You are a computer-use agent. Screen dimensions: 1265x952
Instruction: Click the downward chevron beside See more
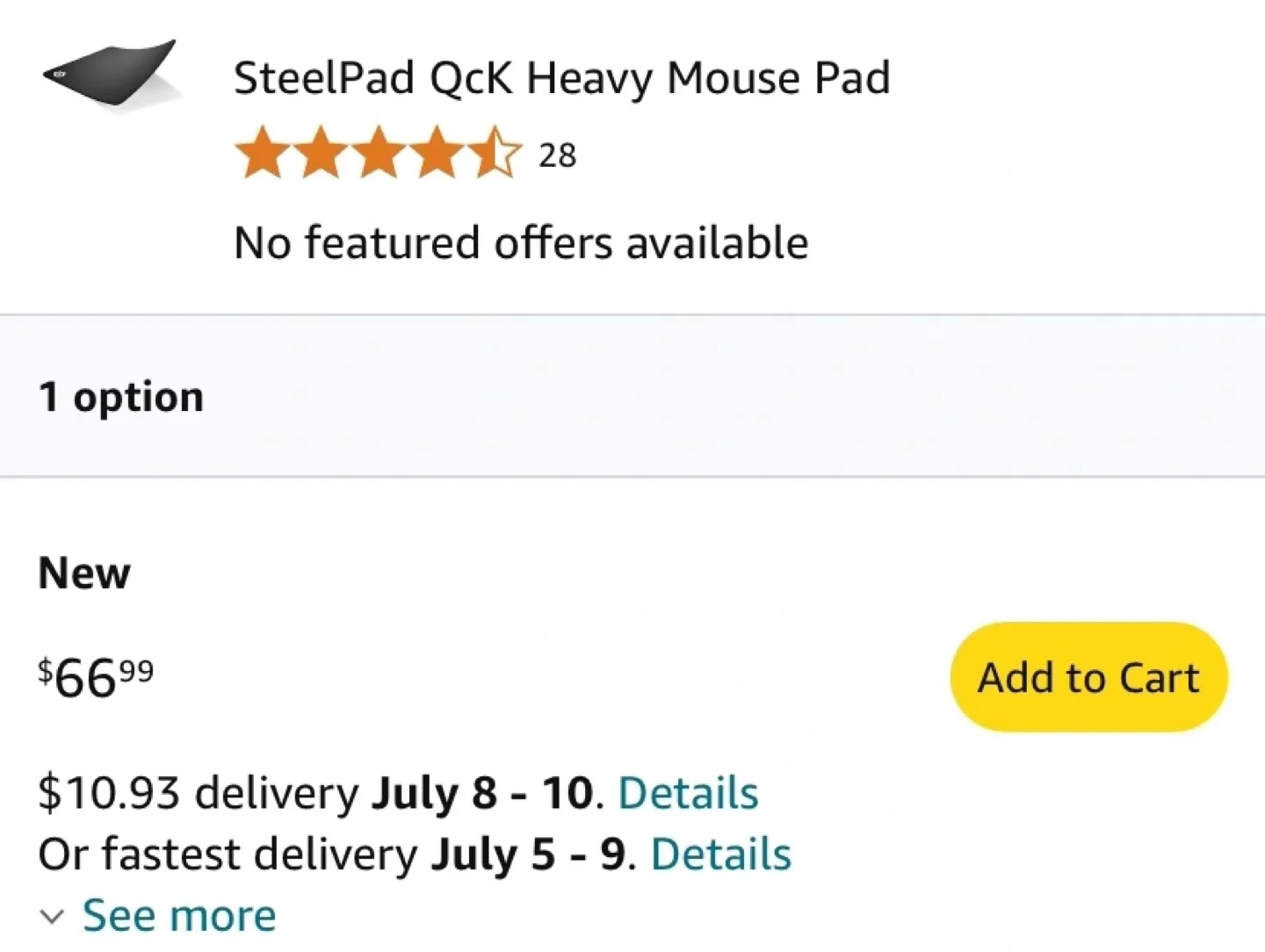click(x=52, y=917)
